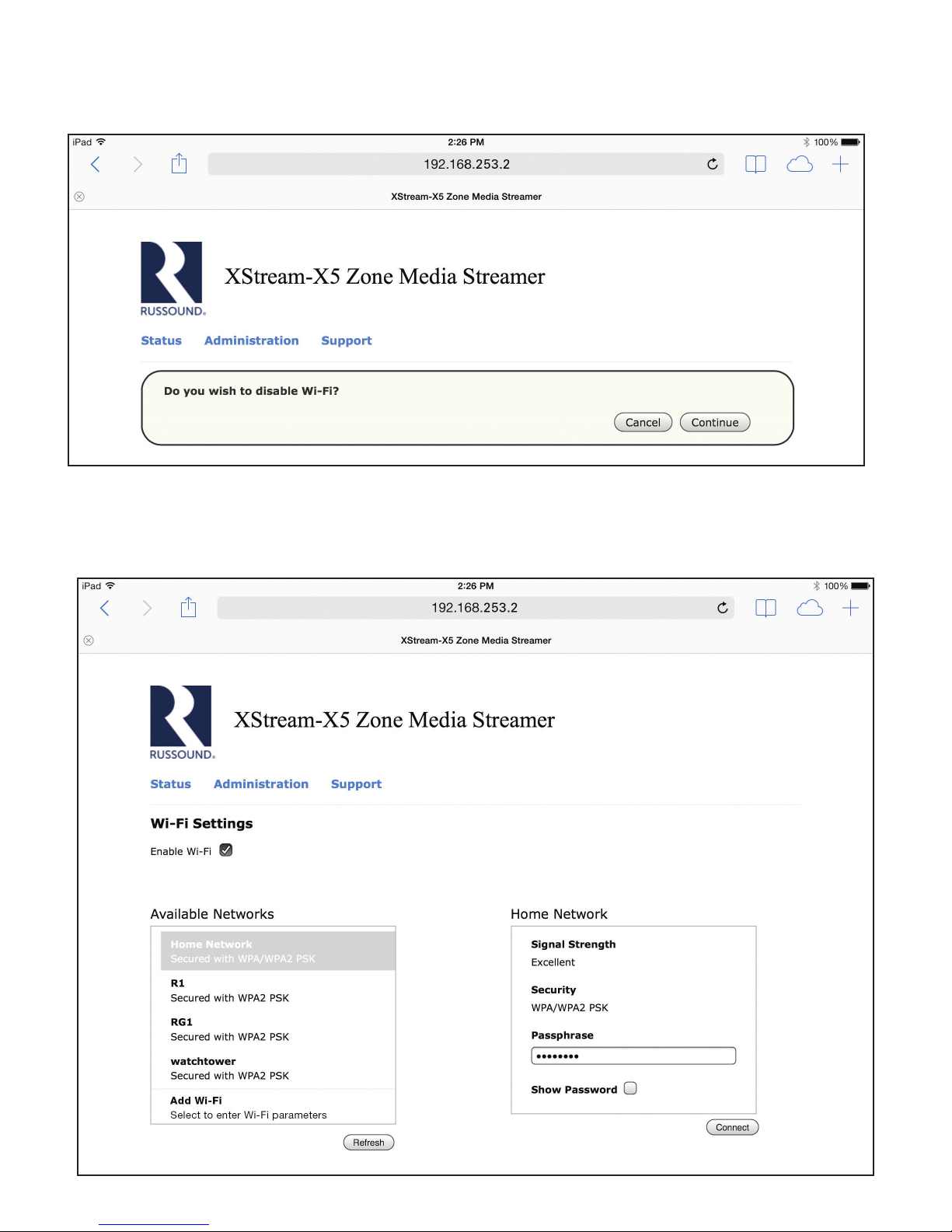
Task: Click the Russound logo on the lower page
Action: pyautogui.click(x=182, y=722)
